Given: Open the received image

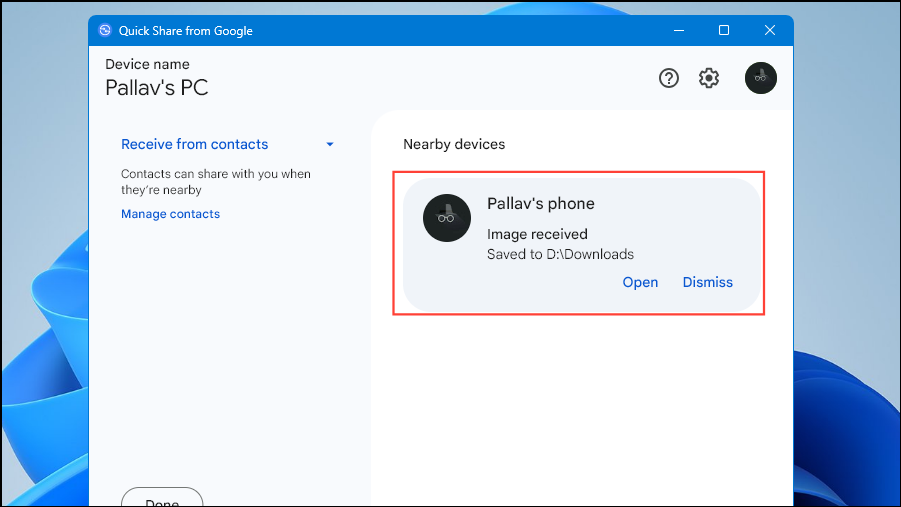Looking at the screenshot, I should pyautogui.click(x=640, y=282).
